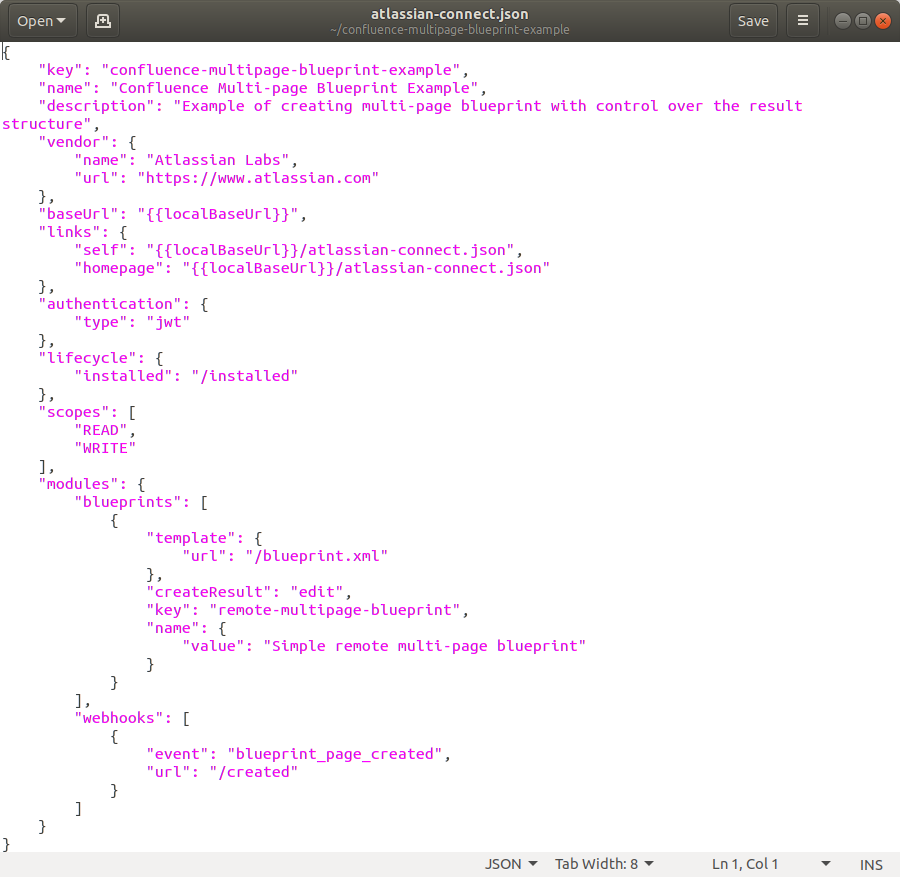Click the "blueprint_page_created" event value
The image size is (900, 877).
(335, 754)
